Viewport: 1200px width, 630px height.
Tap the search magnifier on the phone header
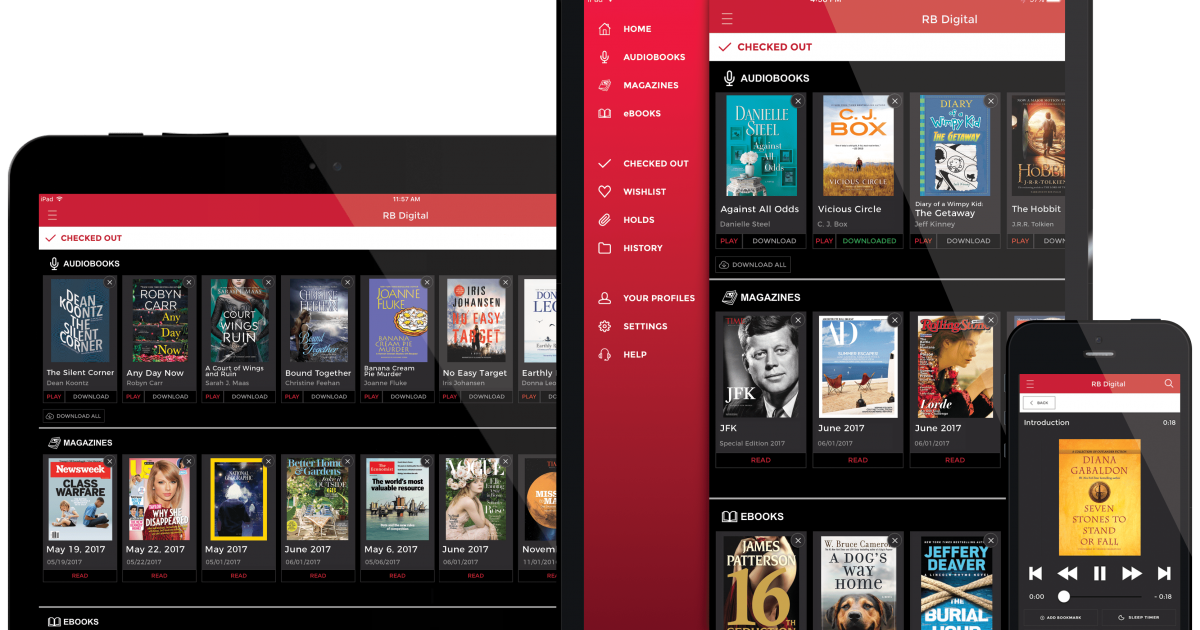[x=1168, y=384]
